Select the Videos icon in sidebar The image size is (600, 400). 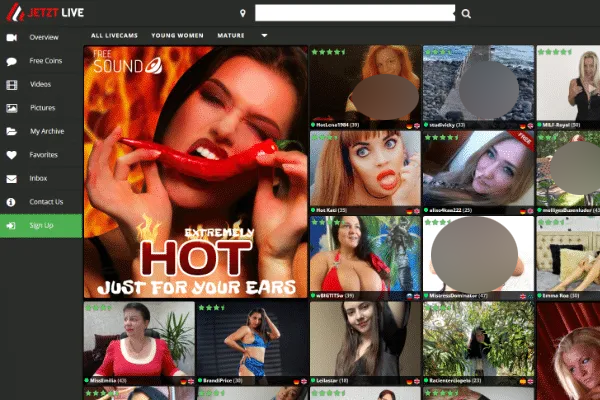pos(12,84)
